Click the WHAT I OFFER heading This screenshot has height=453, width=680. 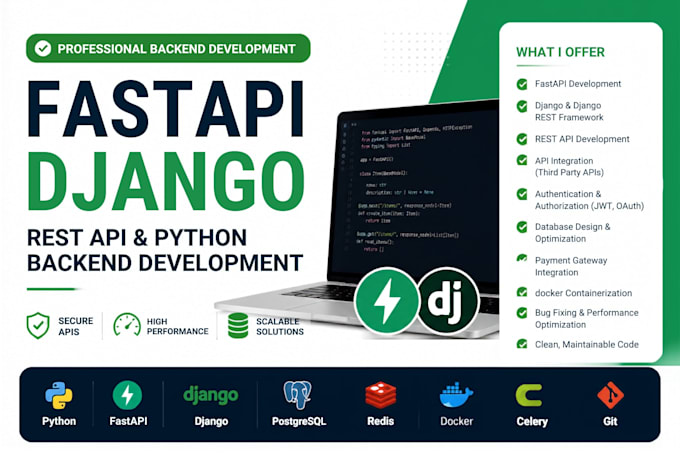coord(560,52)
